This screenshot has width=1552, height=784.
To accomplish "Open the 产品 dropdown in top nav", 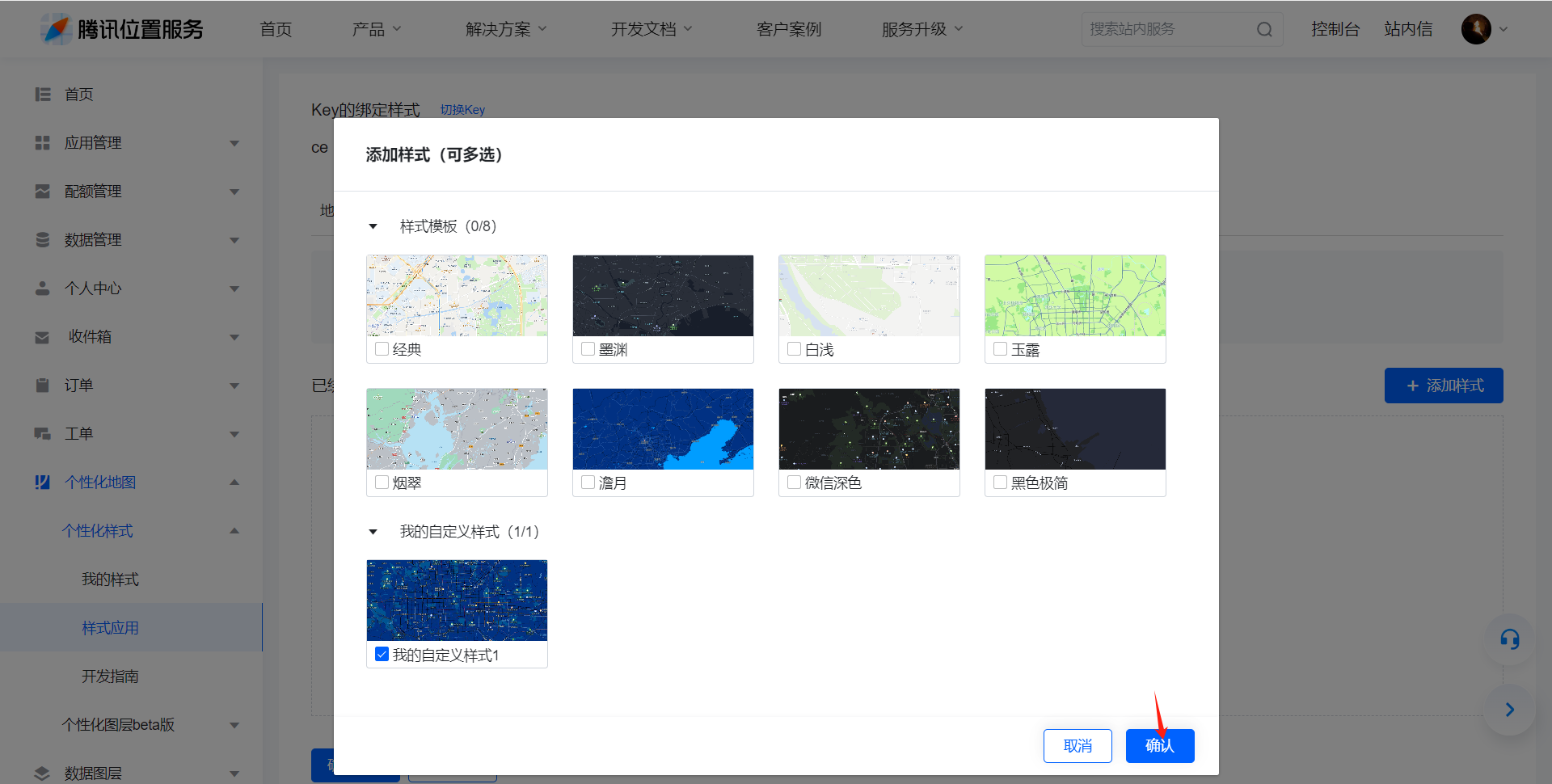I will point(377,29).
